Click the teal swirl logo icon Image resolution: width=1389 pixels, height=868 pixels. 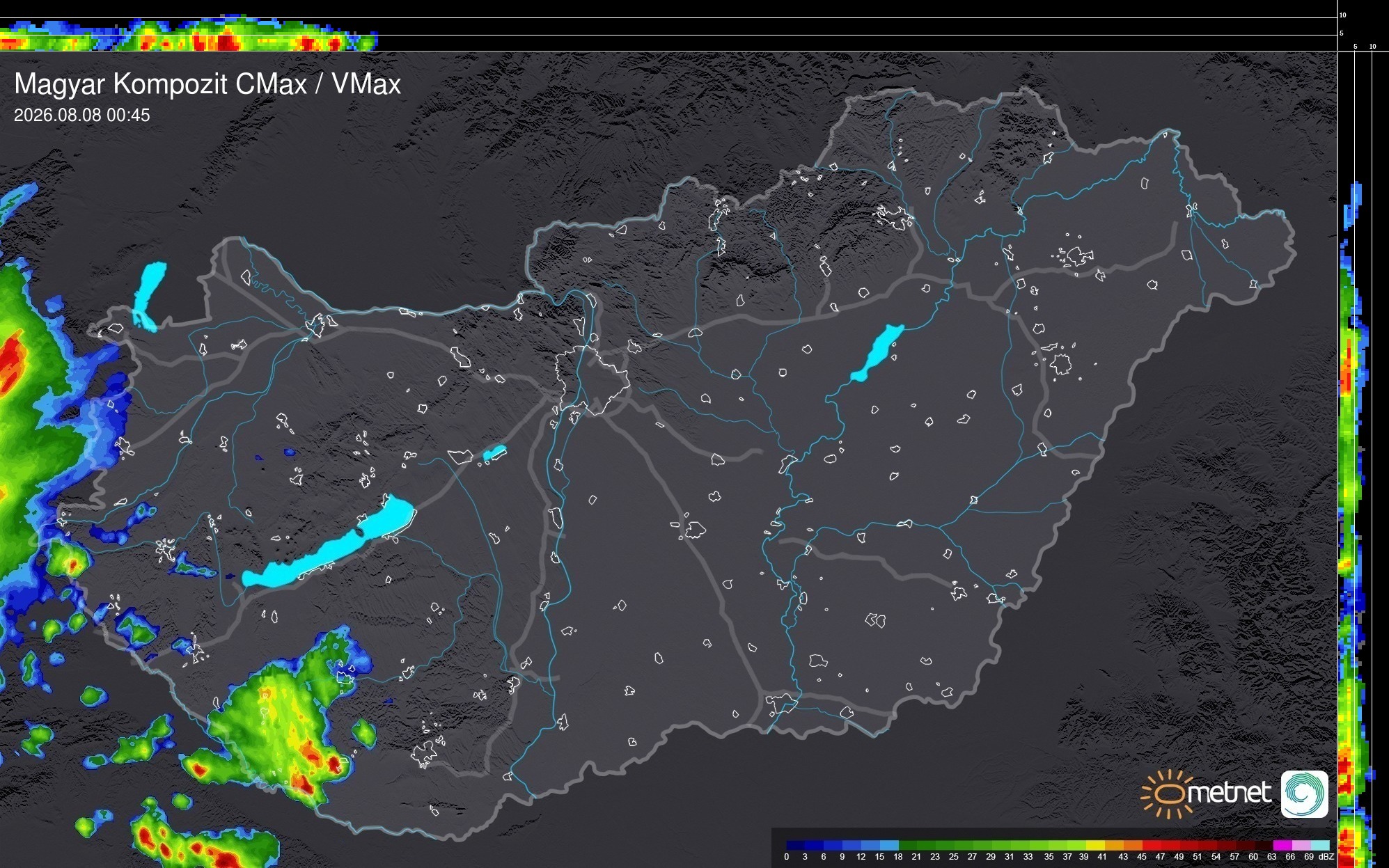coord(1305,794)
